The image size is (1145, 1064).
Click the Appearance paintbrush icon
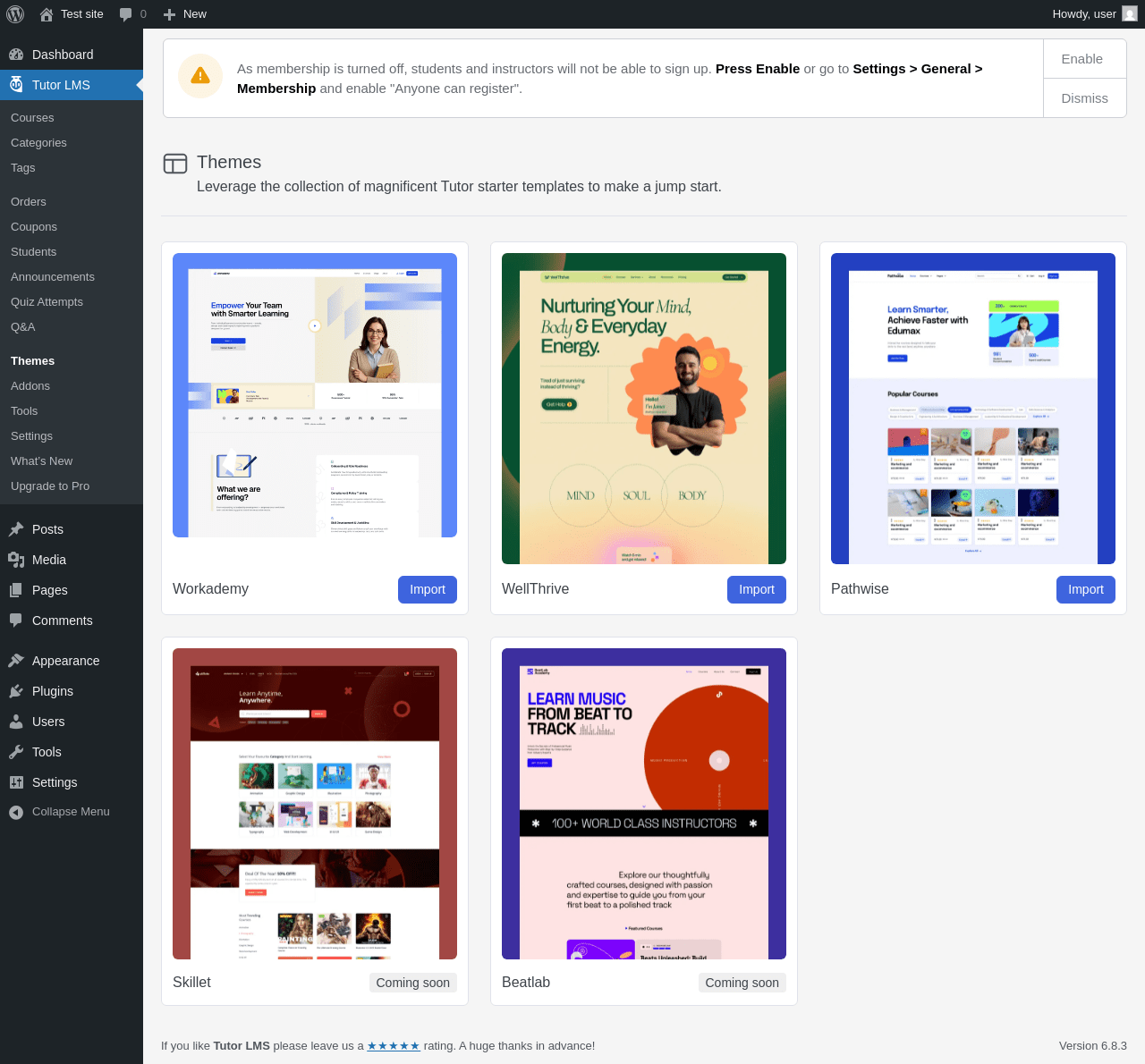[16, 661]
